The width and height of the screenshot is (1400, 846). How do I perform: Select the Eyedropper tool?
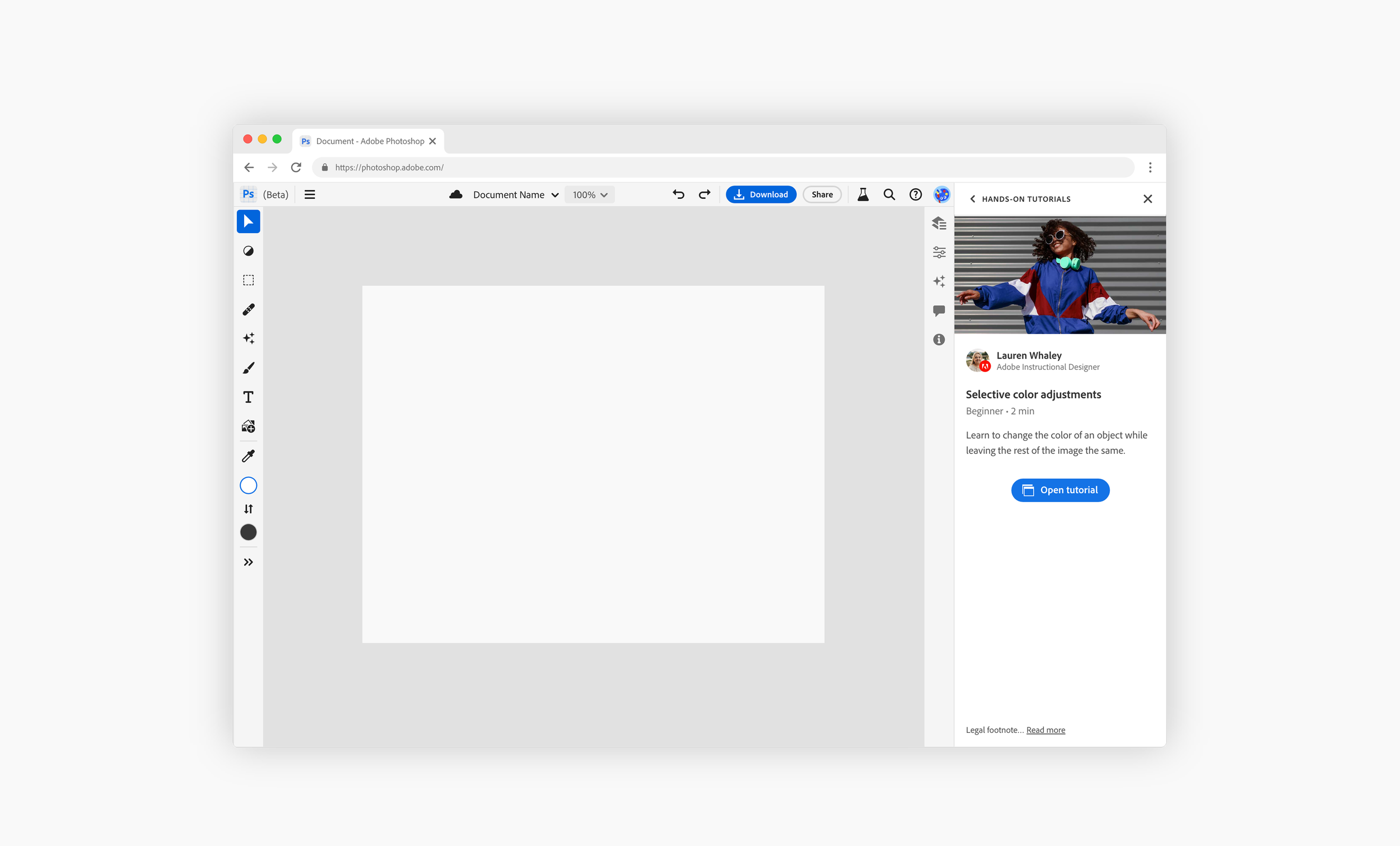tap(248, 456)
